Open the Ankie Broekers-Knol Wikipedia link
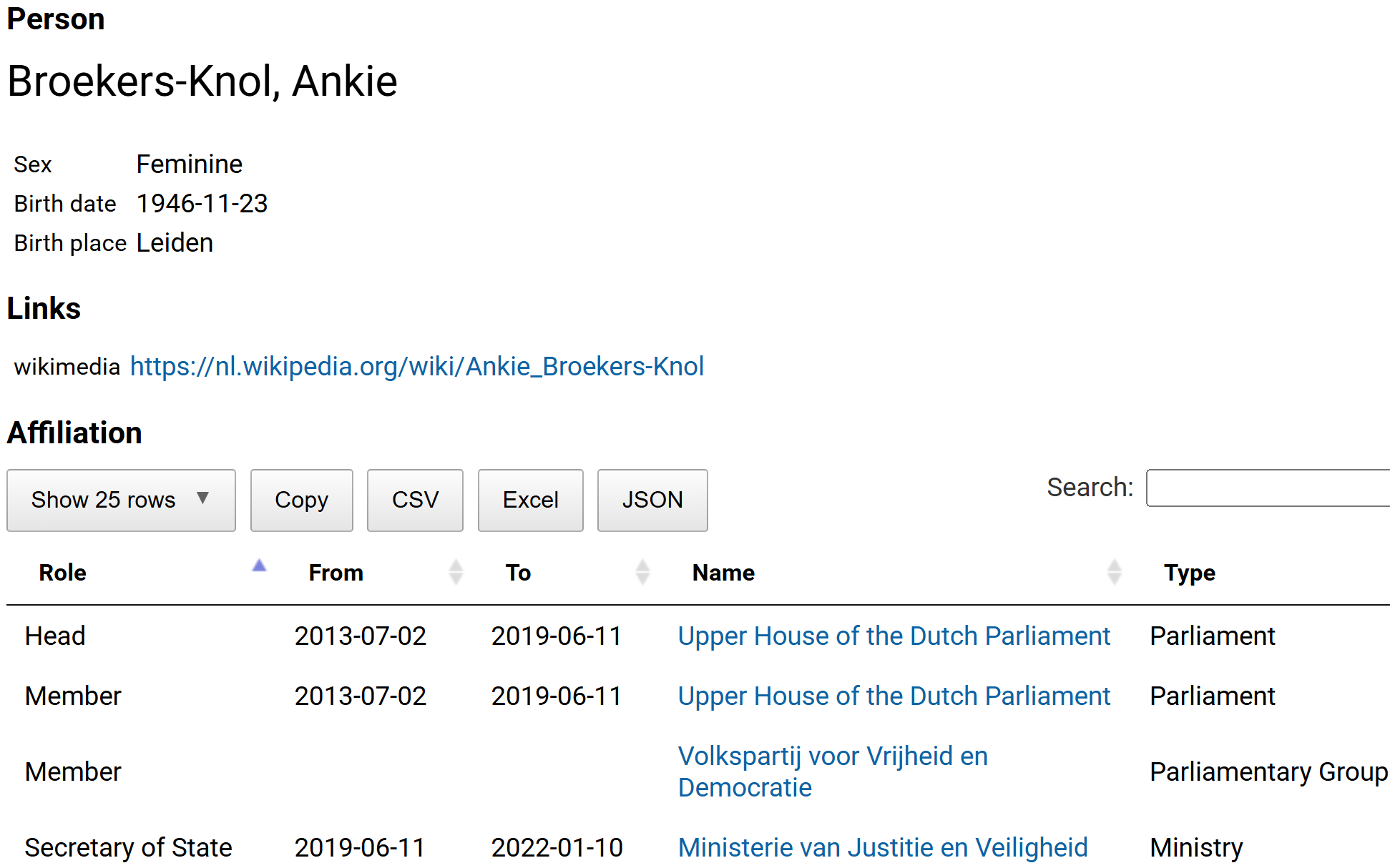 point(416,366)
